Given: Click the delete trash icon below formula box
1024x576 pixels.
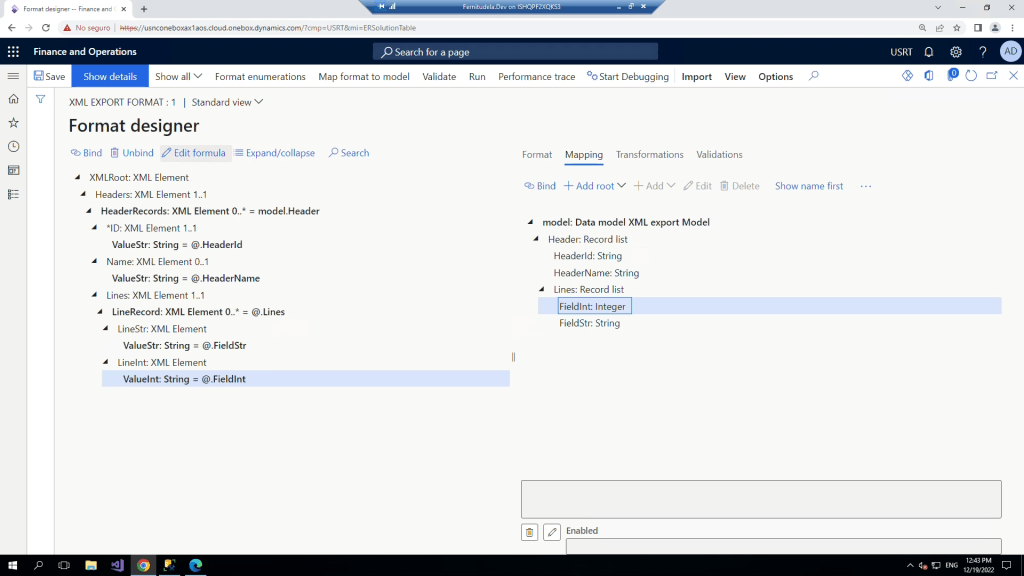Looking at the screenshot, I should 530,532.
